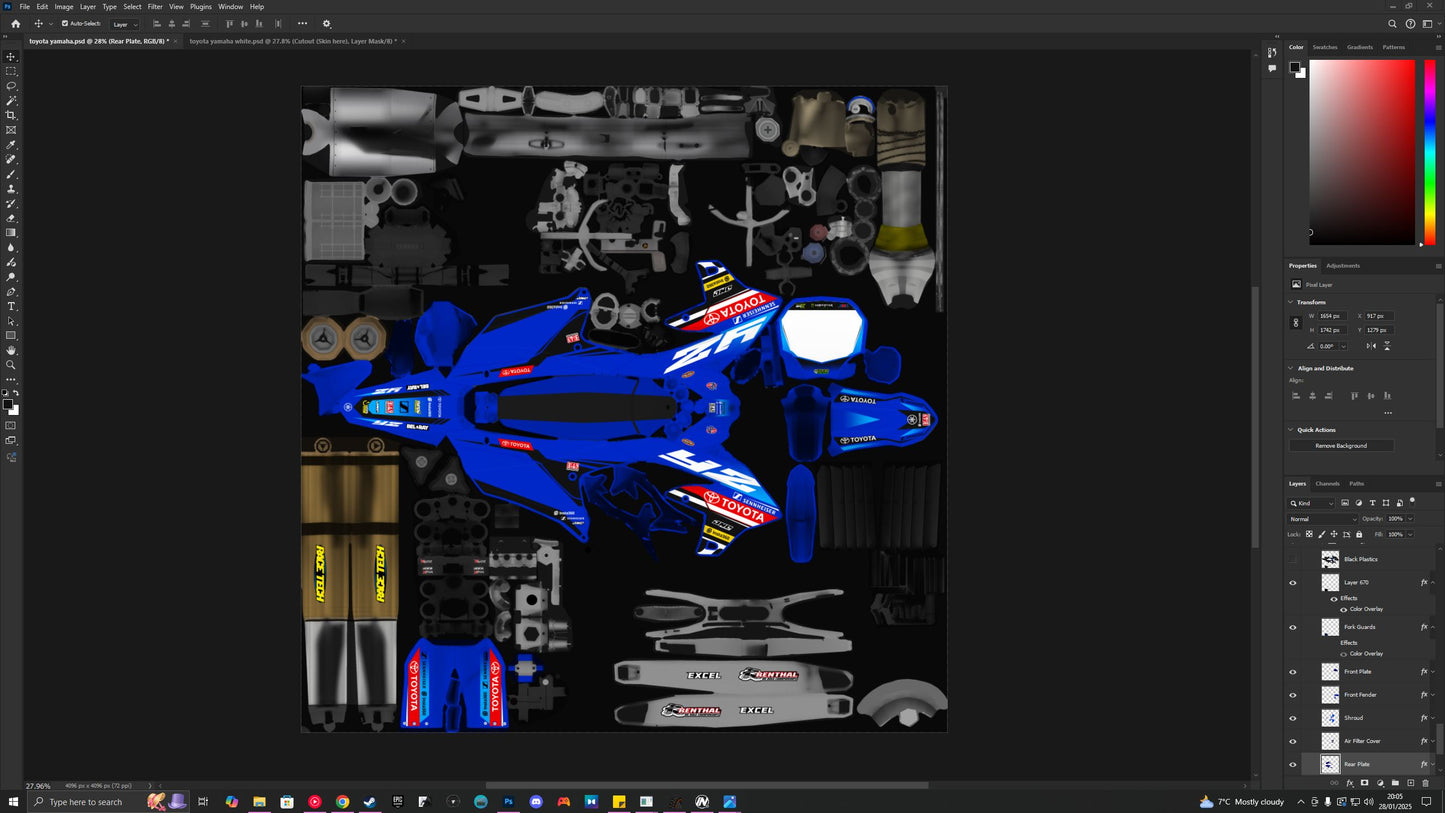
Task: Hide the Shroud layer
Action: coord(1292,718)
